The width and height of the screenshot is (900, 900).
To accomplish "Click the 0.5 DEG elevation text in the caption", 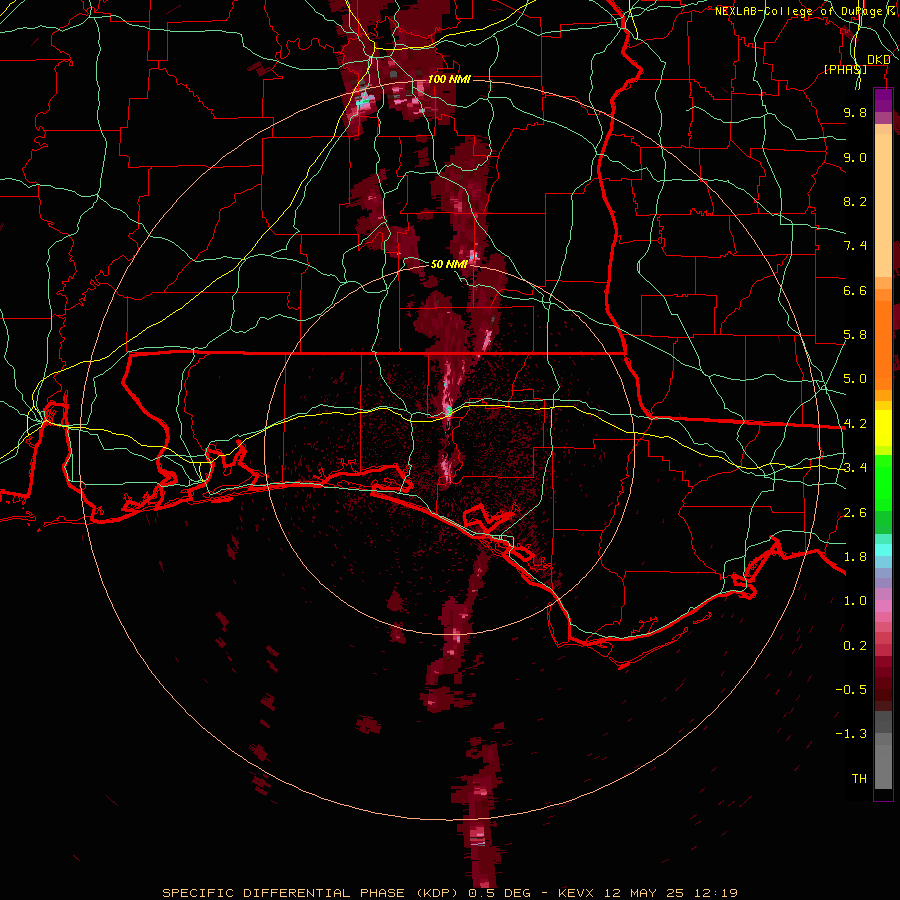I will click(x=499, y=893).
